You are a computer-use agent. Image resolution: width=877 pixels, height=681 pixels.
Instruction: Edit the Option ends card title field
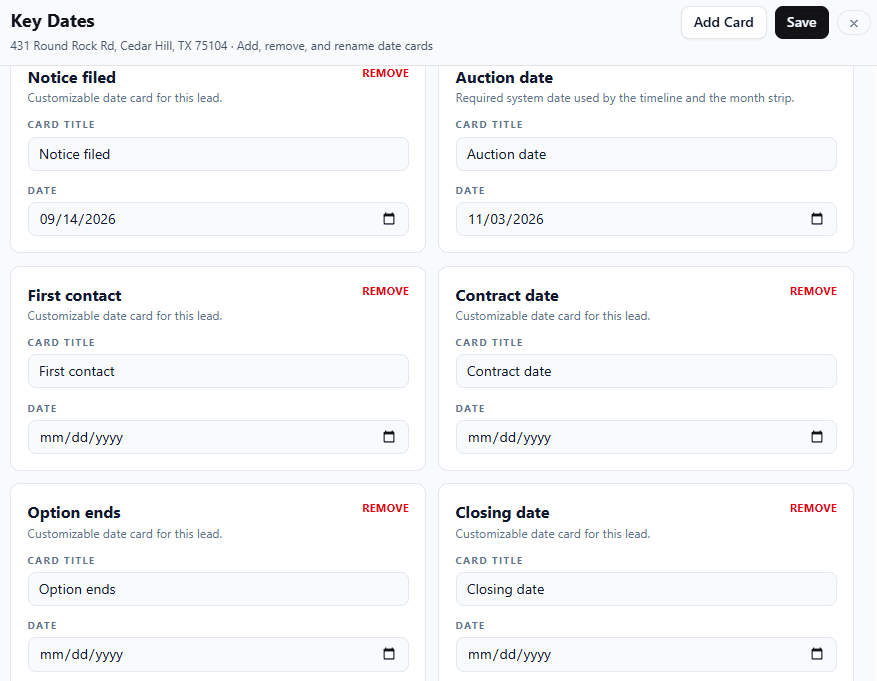[x=218, y=589]
